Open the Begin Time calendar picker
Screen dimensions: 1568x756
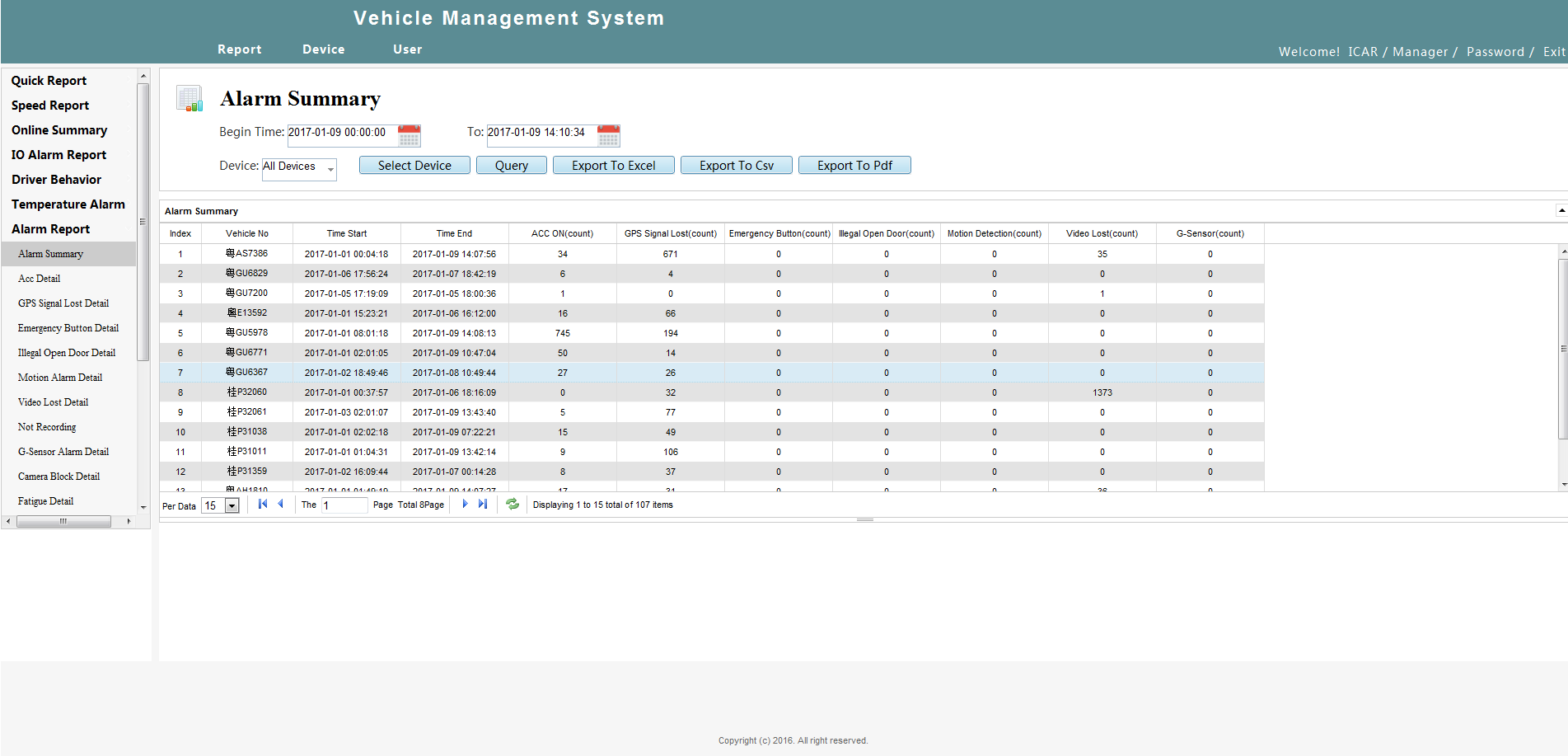click(x=409, y=135)
